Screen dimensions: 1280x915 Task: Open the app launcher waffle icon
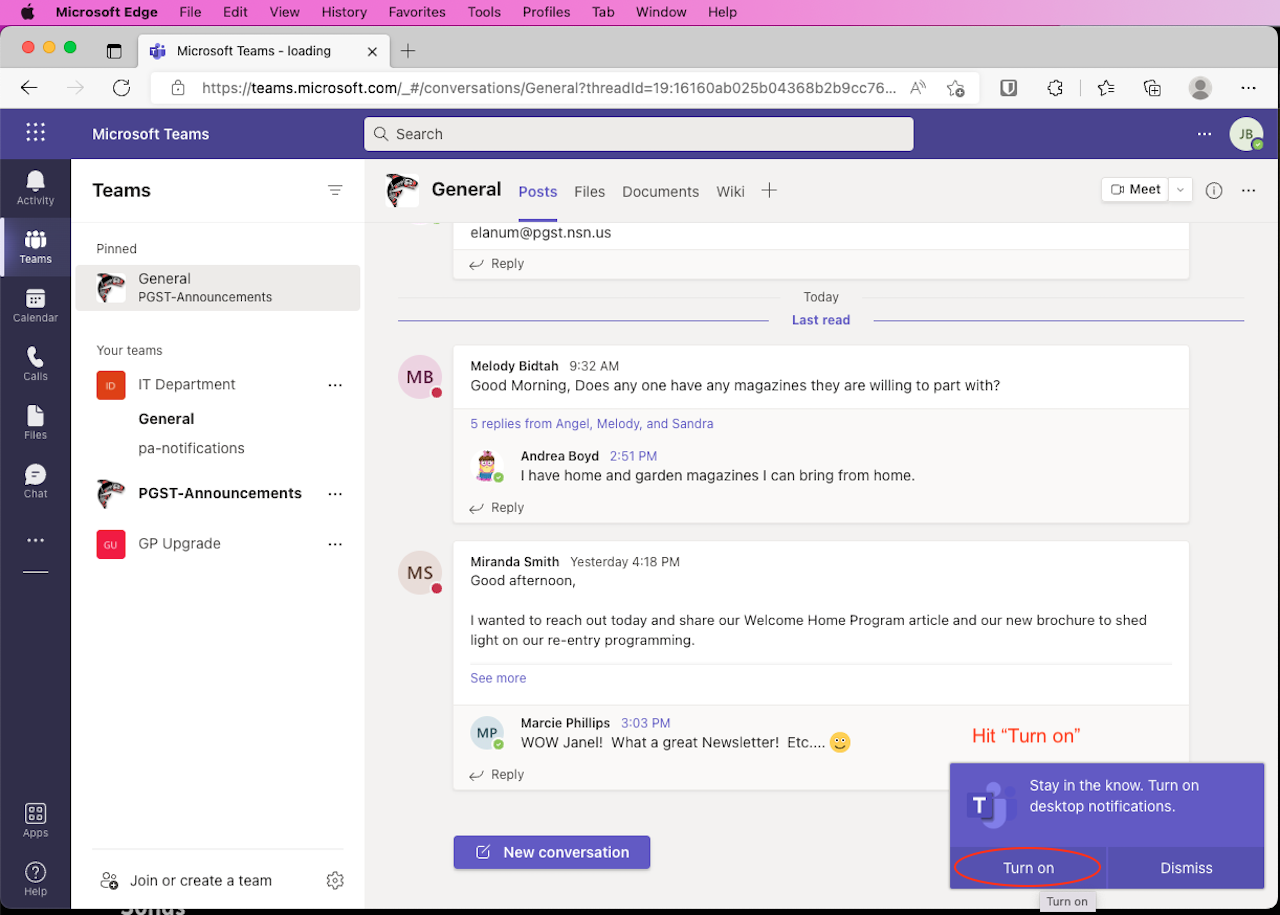pos(35,133)
